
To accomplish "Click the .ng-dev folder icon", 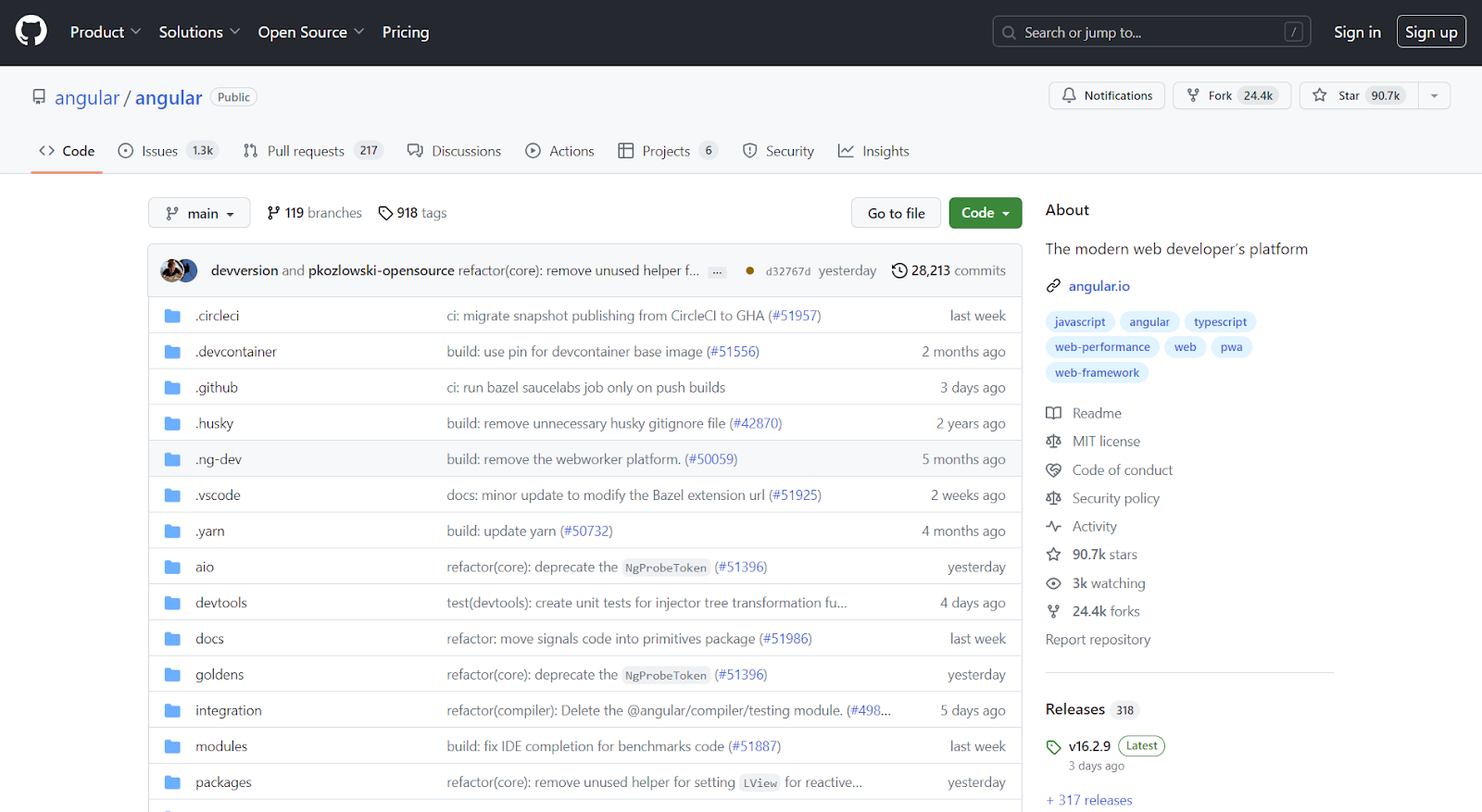I will 172,459.
